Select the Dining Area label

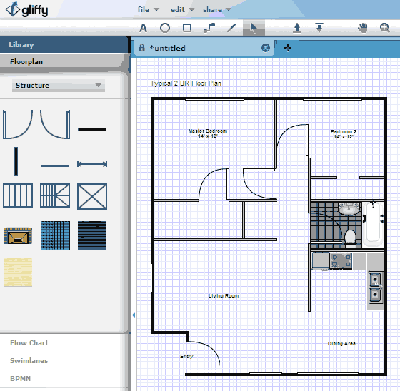coord(342,343)
